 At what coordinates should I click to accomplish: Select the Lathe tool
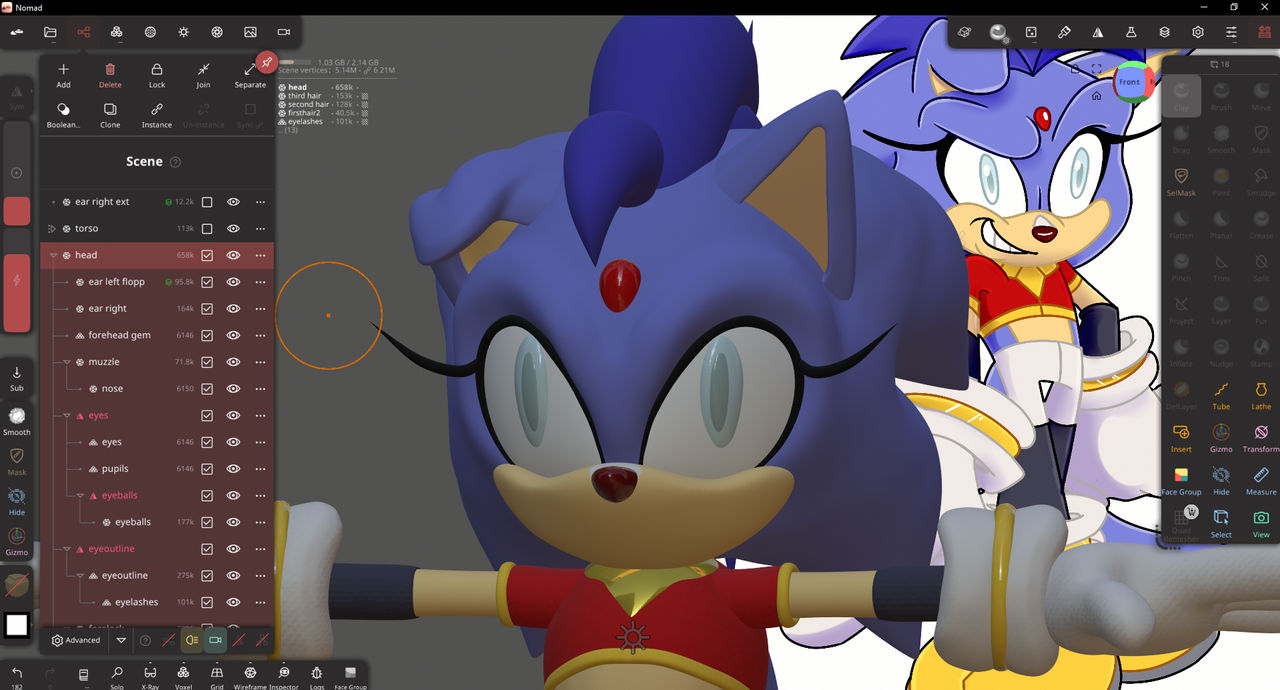1261,393
